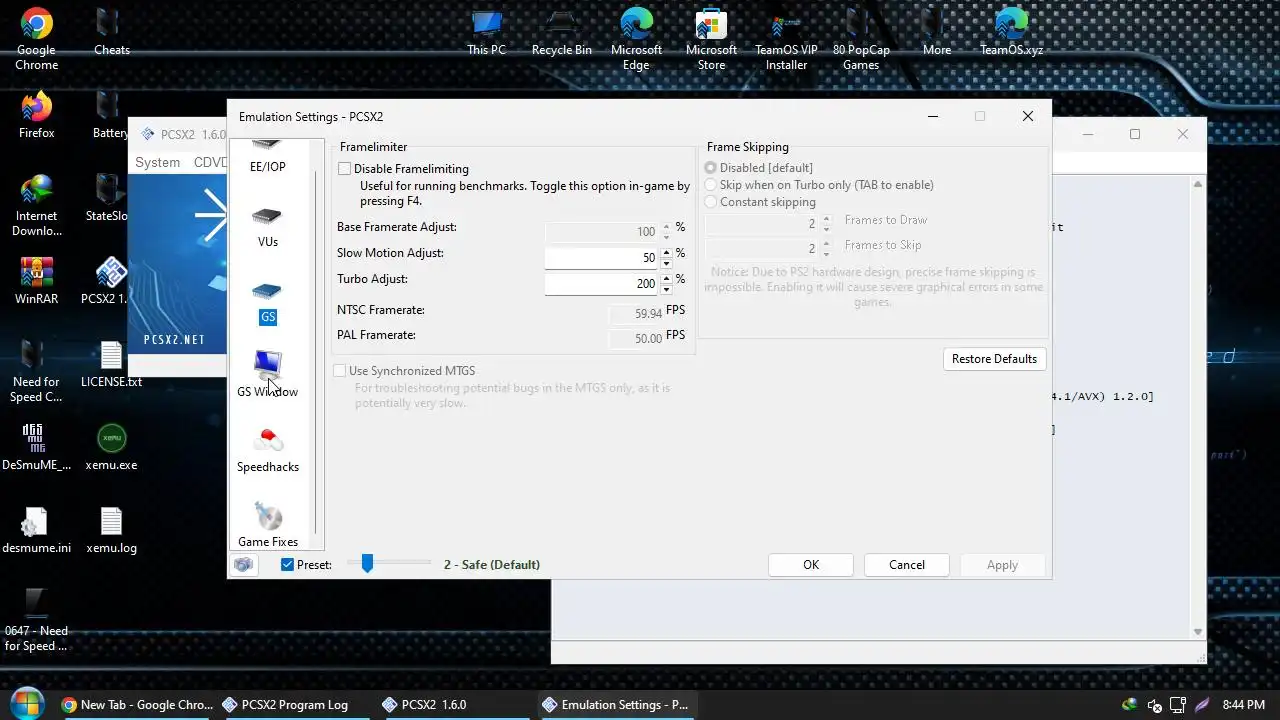Viewport: 1280px width, 720px height.
Task: Select Constant skipping radio option
Action: 711,202
